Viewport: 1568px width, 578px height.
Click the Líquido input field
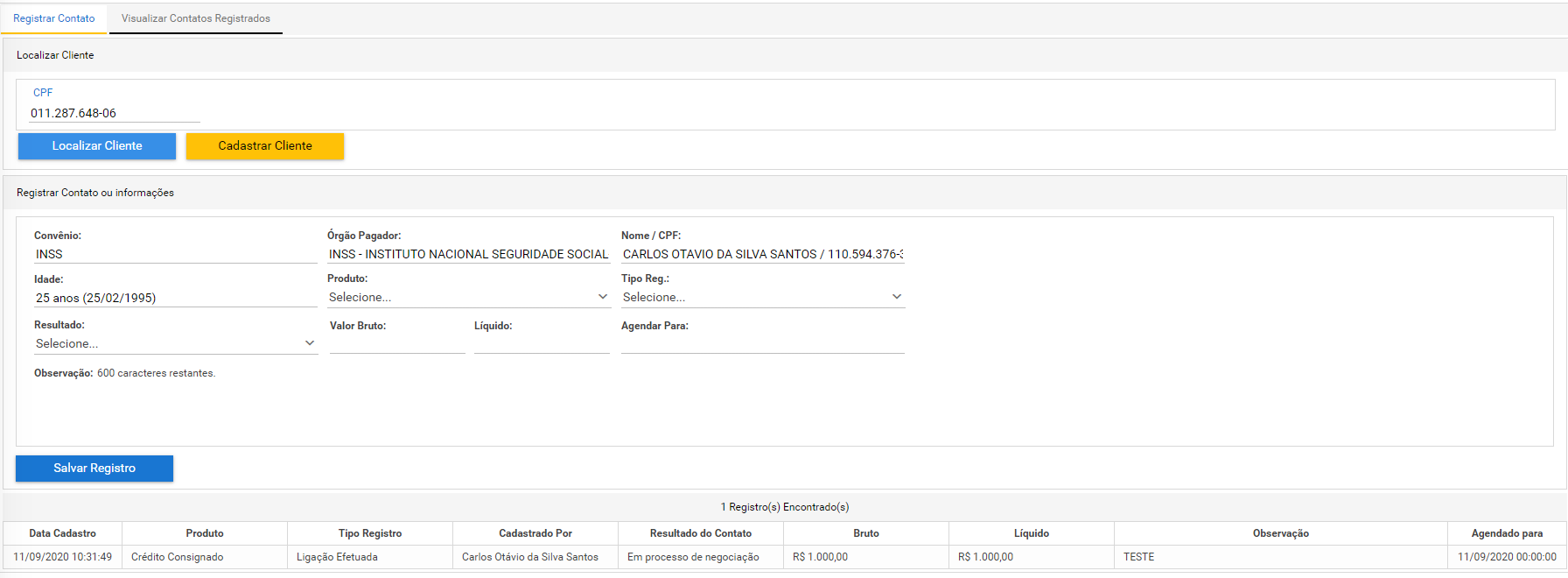click(542, 343)
